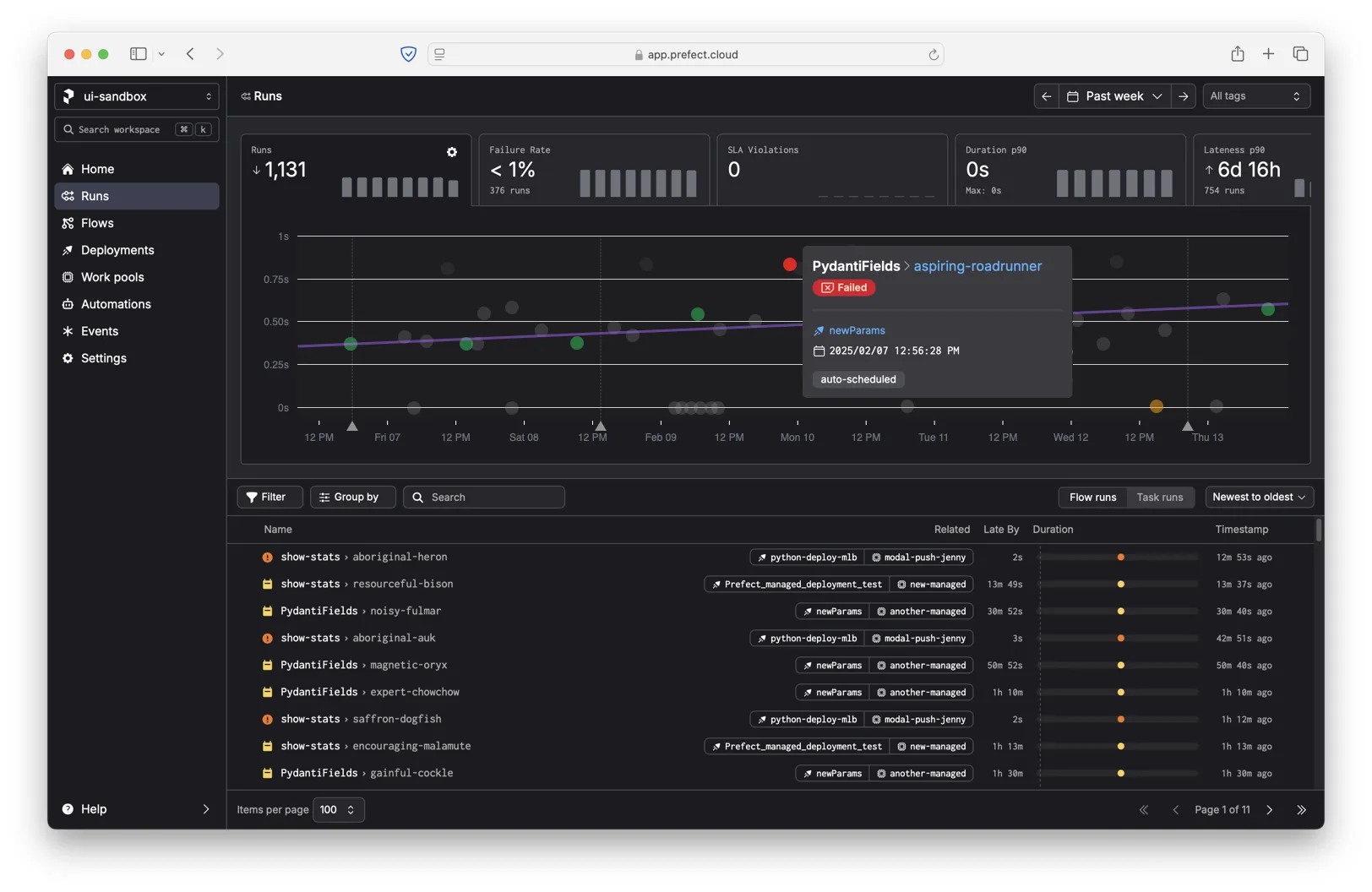Click the Events star icon
This screenshot has width=1372, height=892.
[x=68, y=331]
